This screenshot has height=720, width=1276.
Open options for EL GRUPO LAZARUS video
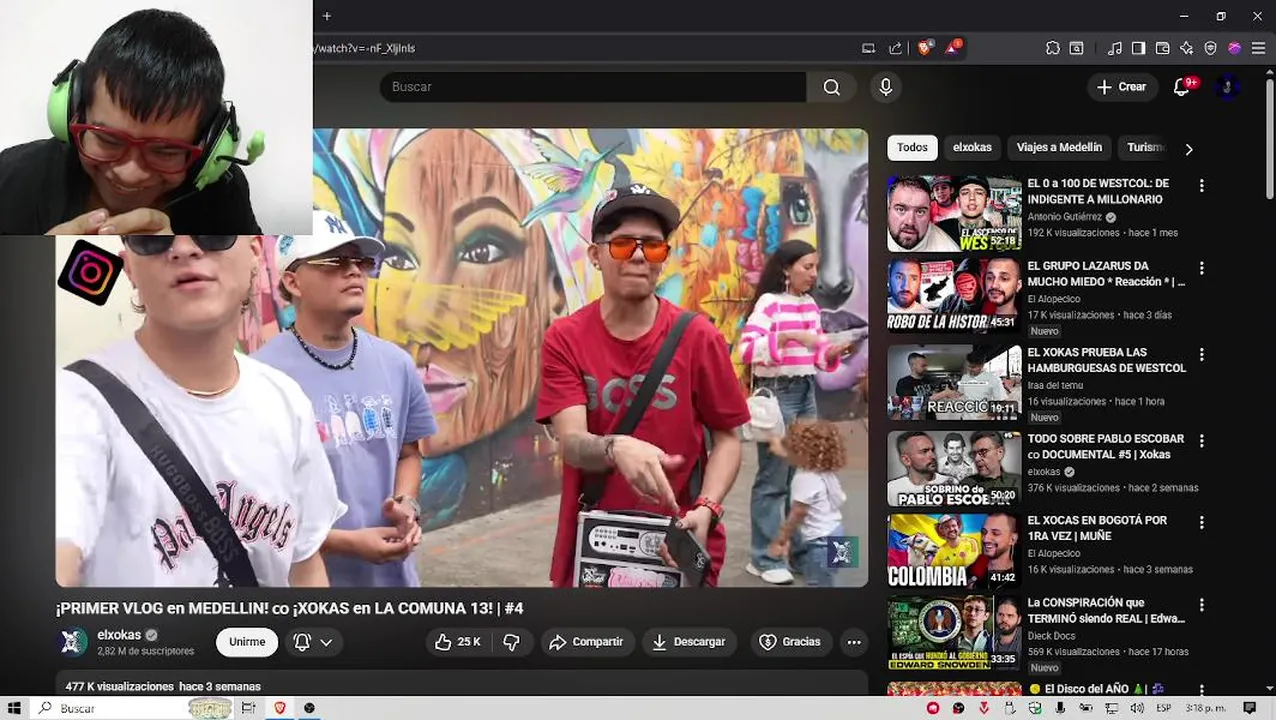[1201, 268]
